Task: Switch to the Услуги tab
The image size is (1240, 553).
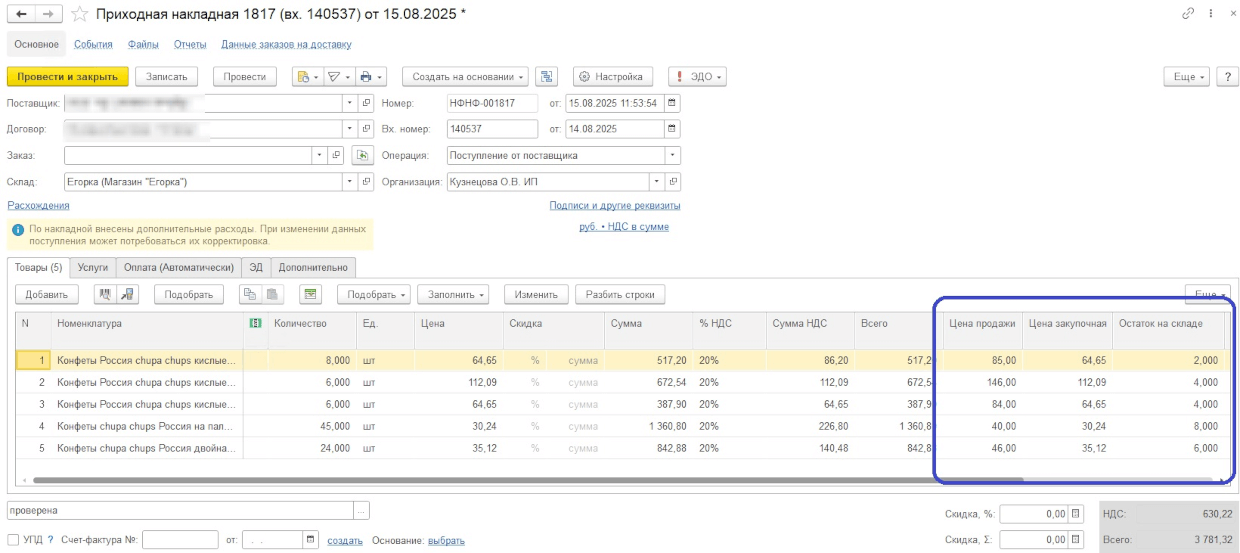Action: point(92,267)
